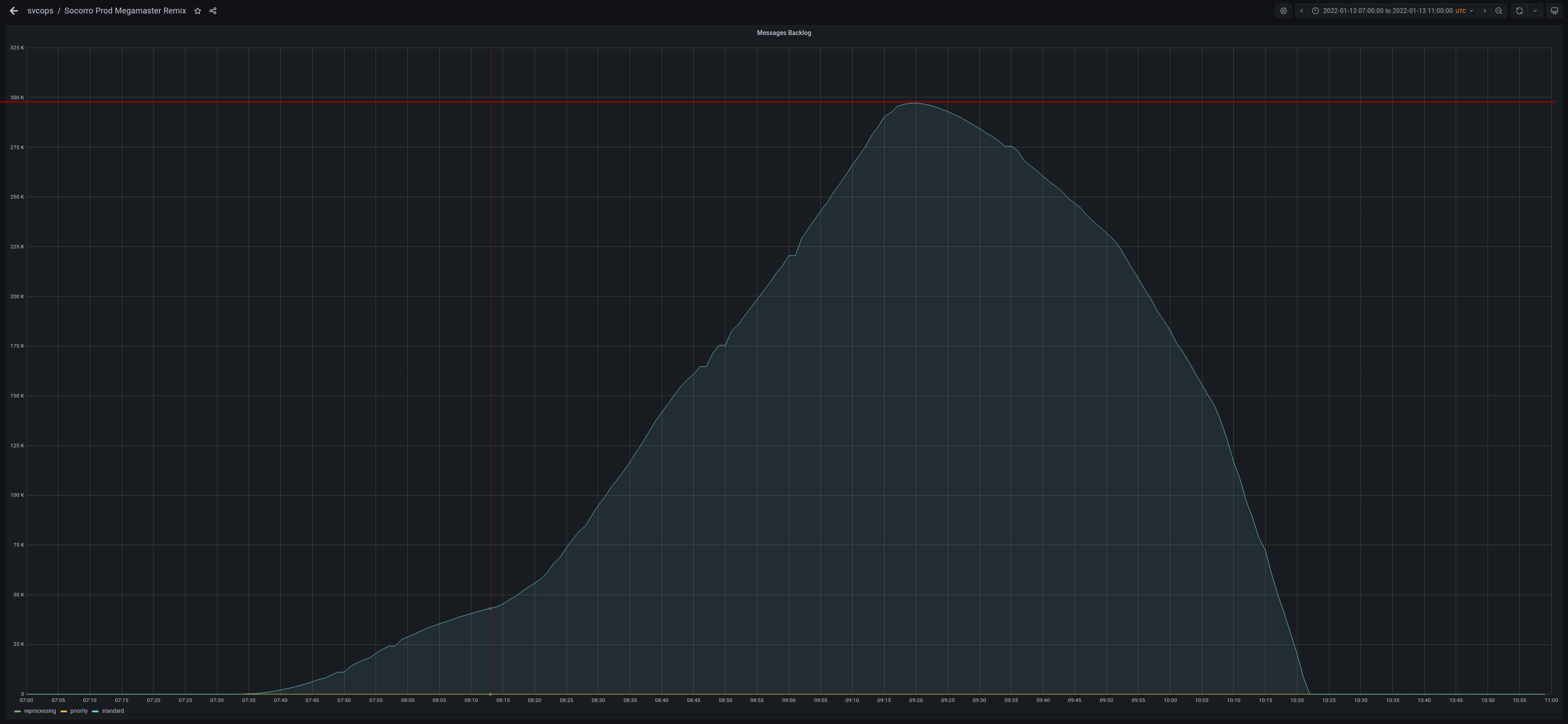The image size is (1568, 724).
Task: Click the standard series cyan color swatch
Action: pos(96,711)
